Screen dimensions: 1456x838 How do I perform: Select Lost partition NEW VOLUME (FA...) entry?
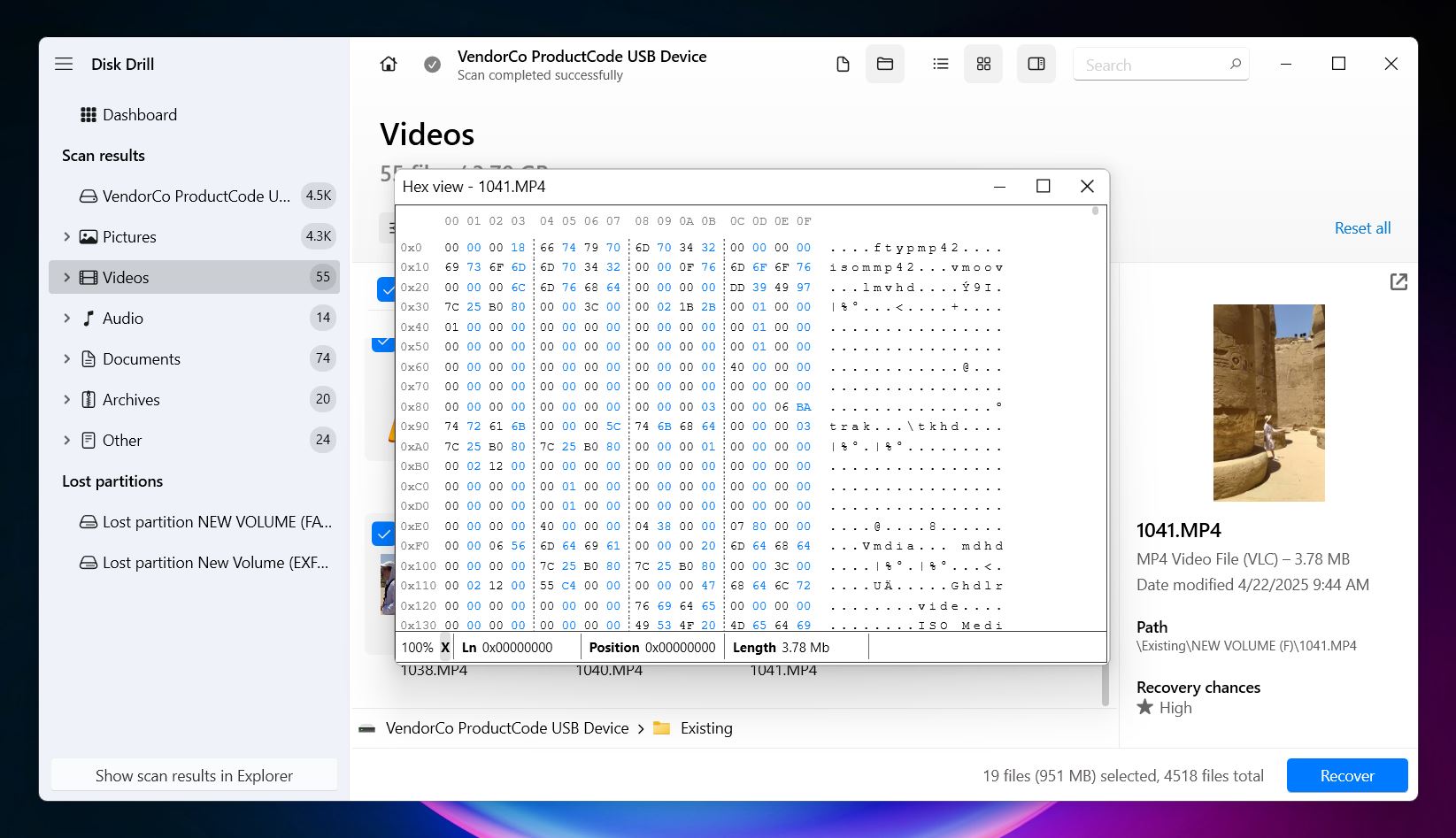click(x=195, y=522)
